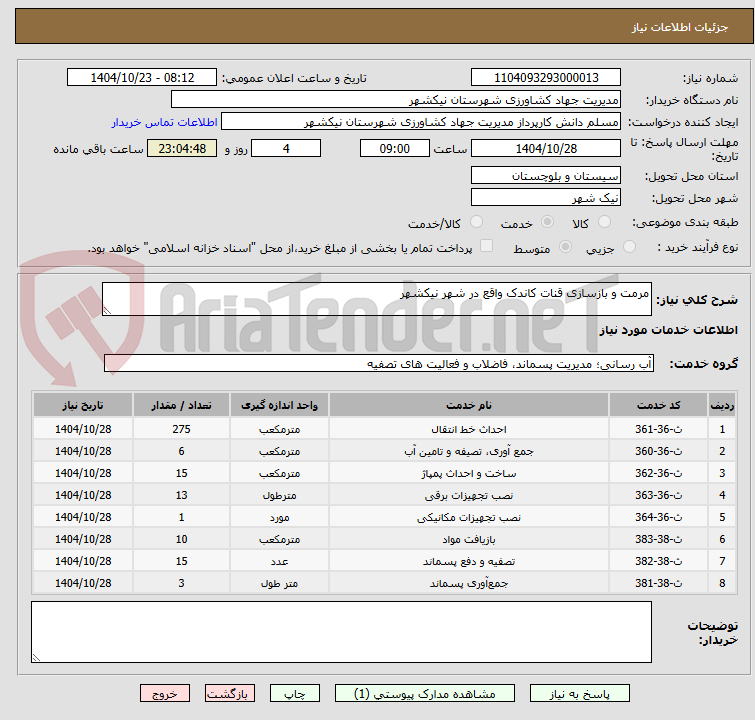Image resolution: width=755 pixels, height=720 pixels.
Task: Click the خروج exit button
Action: [165, 694]
